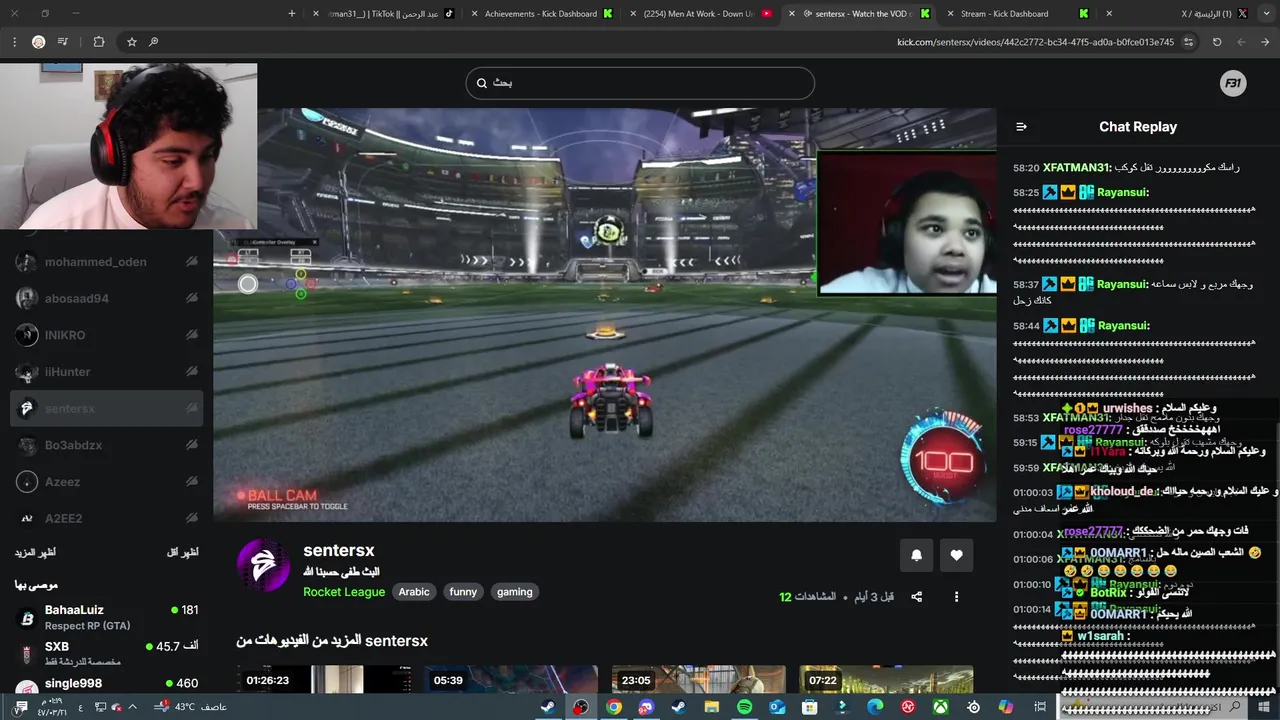Open the sentersx channel name link
Screen dimensions: 1280x720
(x=339, y=551)
